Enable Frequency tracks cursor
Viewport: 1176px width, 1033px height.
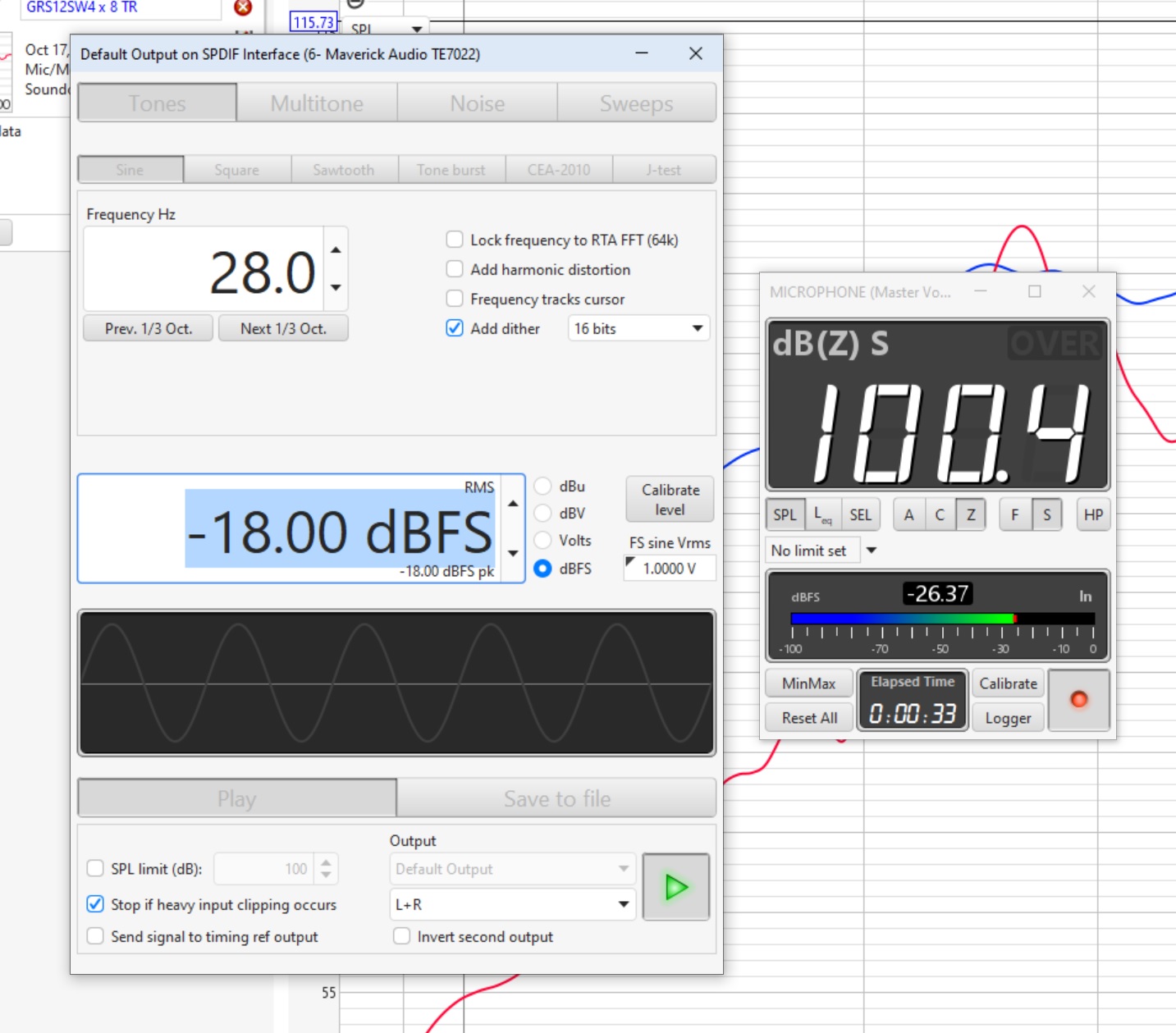[x=454, y=299]
